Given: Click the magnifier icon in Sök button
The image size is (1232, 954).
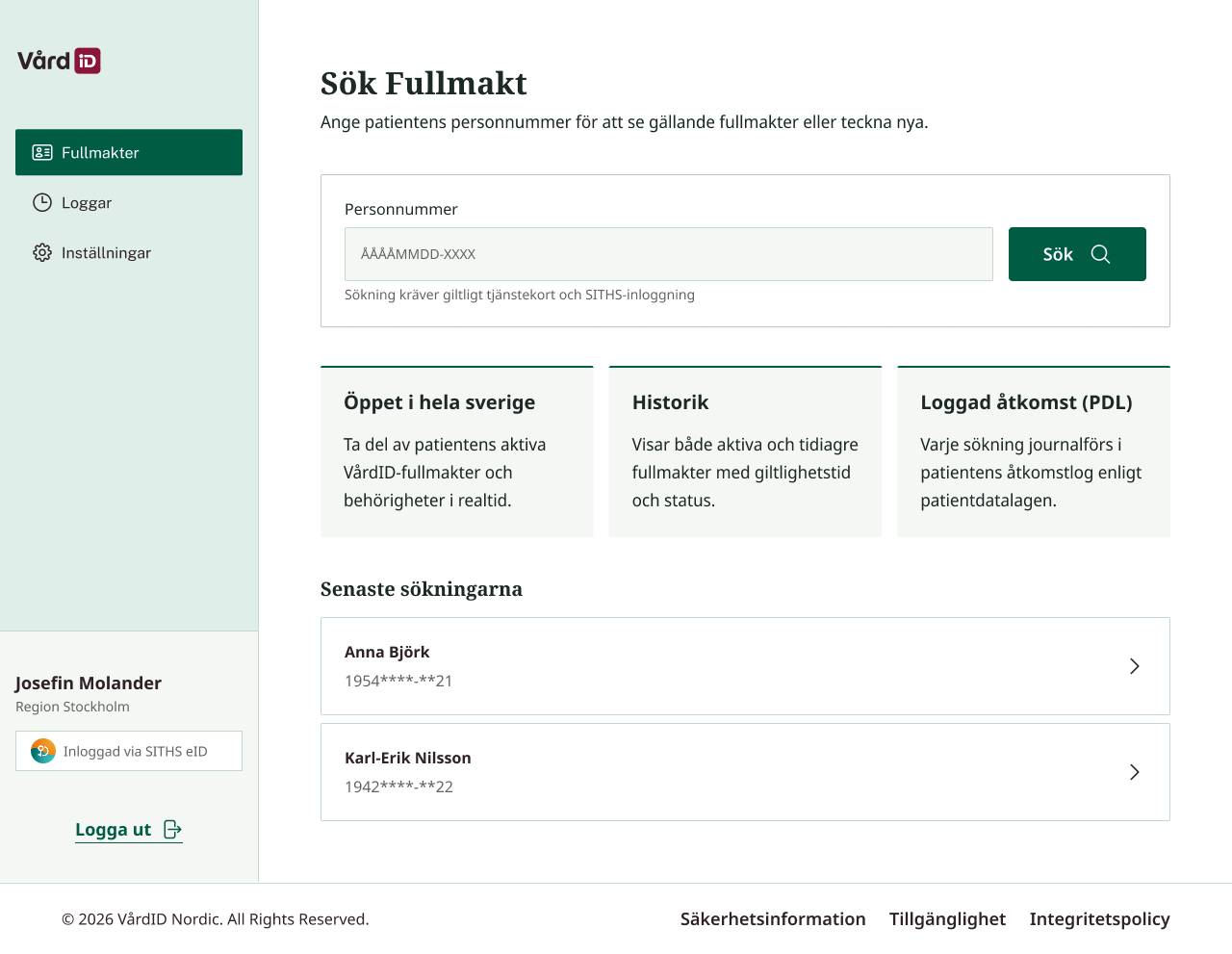Looking at the screenshot, I should coord(1100,254).
